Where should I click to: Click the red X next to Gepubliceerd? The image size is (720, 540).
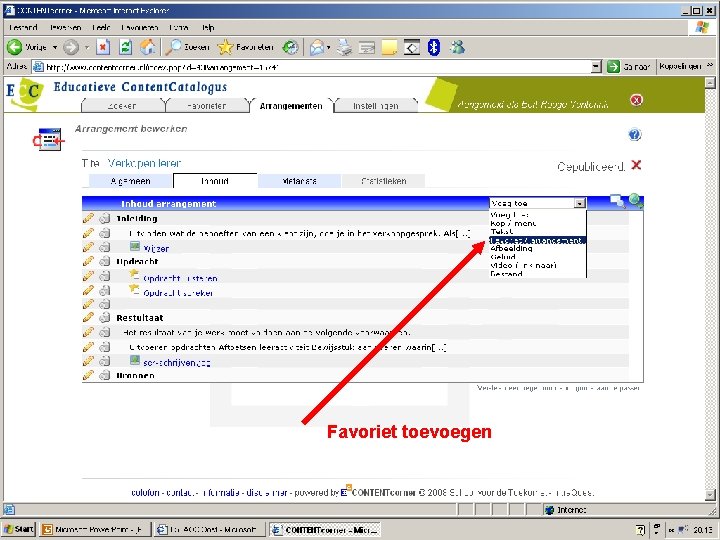tap(636, 165)
